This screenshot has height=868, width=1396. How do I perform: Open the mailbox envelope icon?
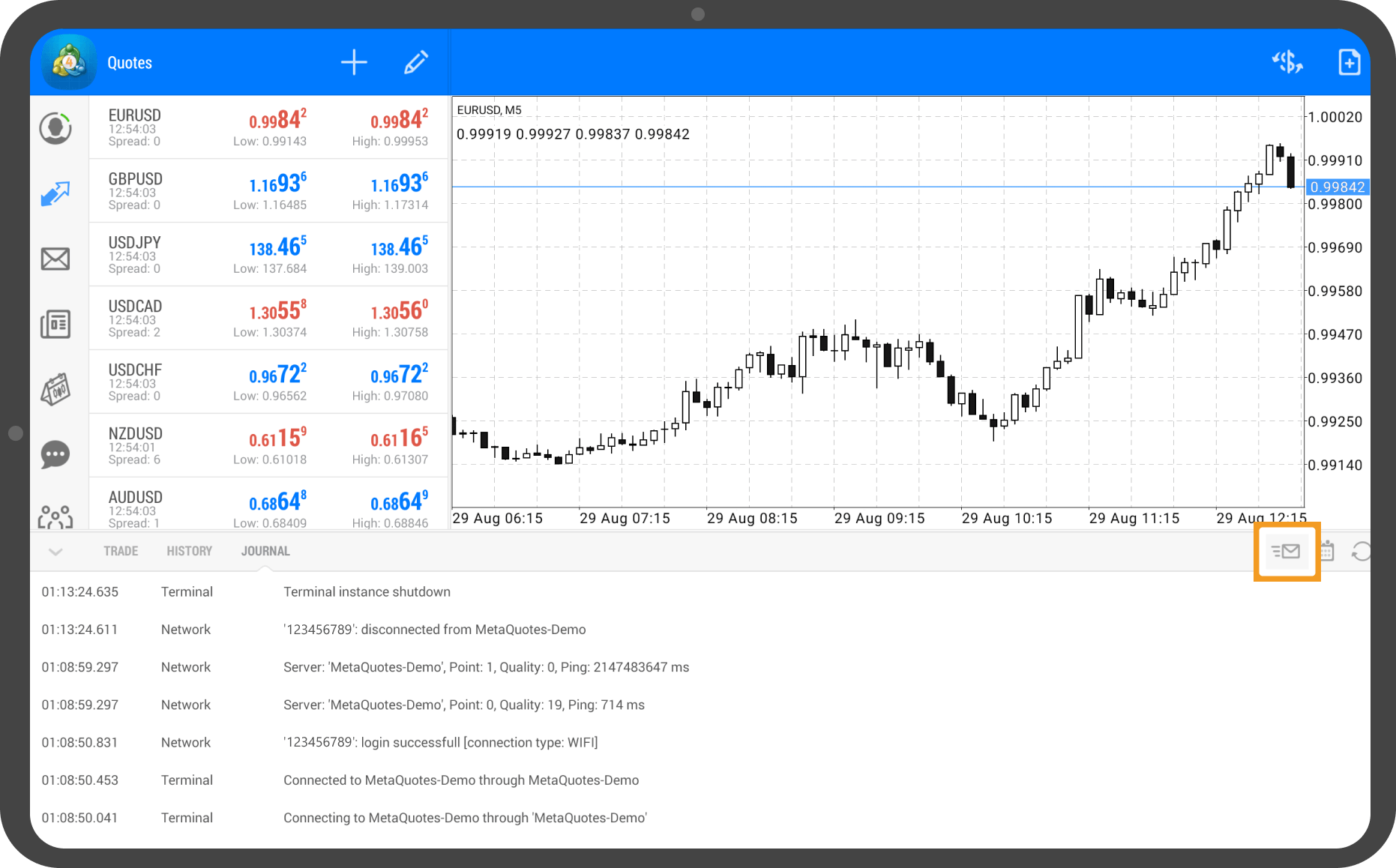pos(55,259)
